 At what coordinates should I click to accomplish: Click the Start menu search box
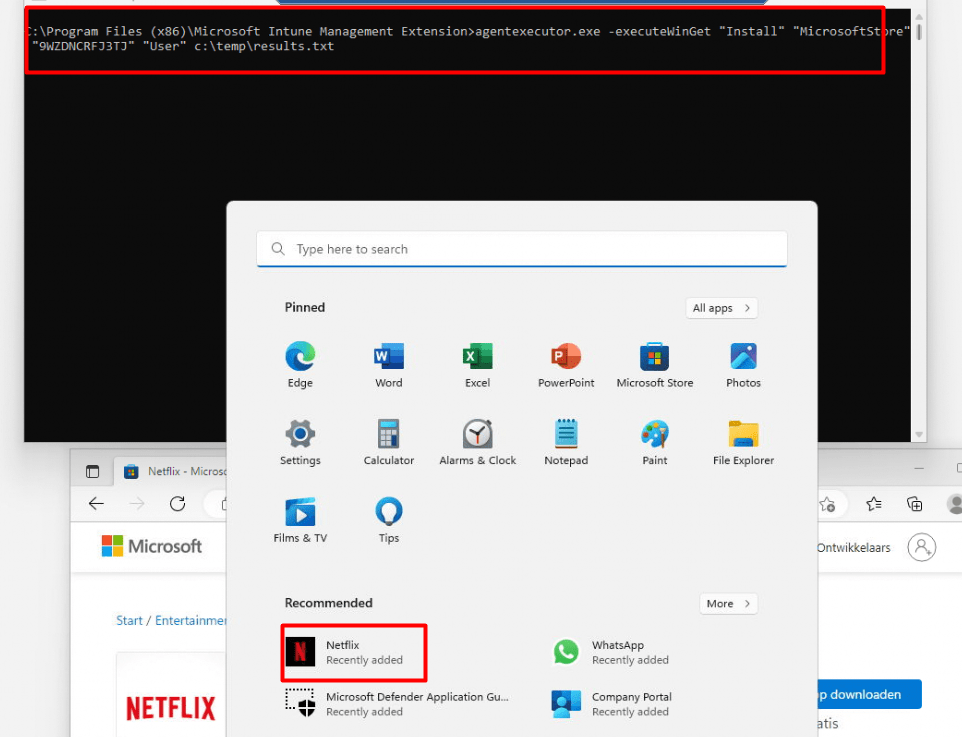pos(521,249)
